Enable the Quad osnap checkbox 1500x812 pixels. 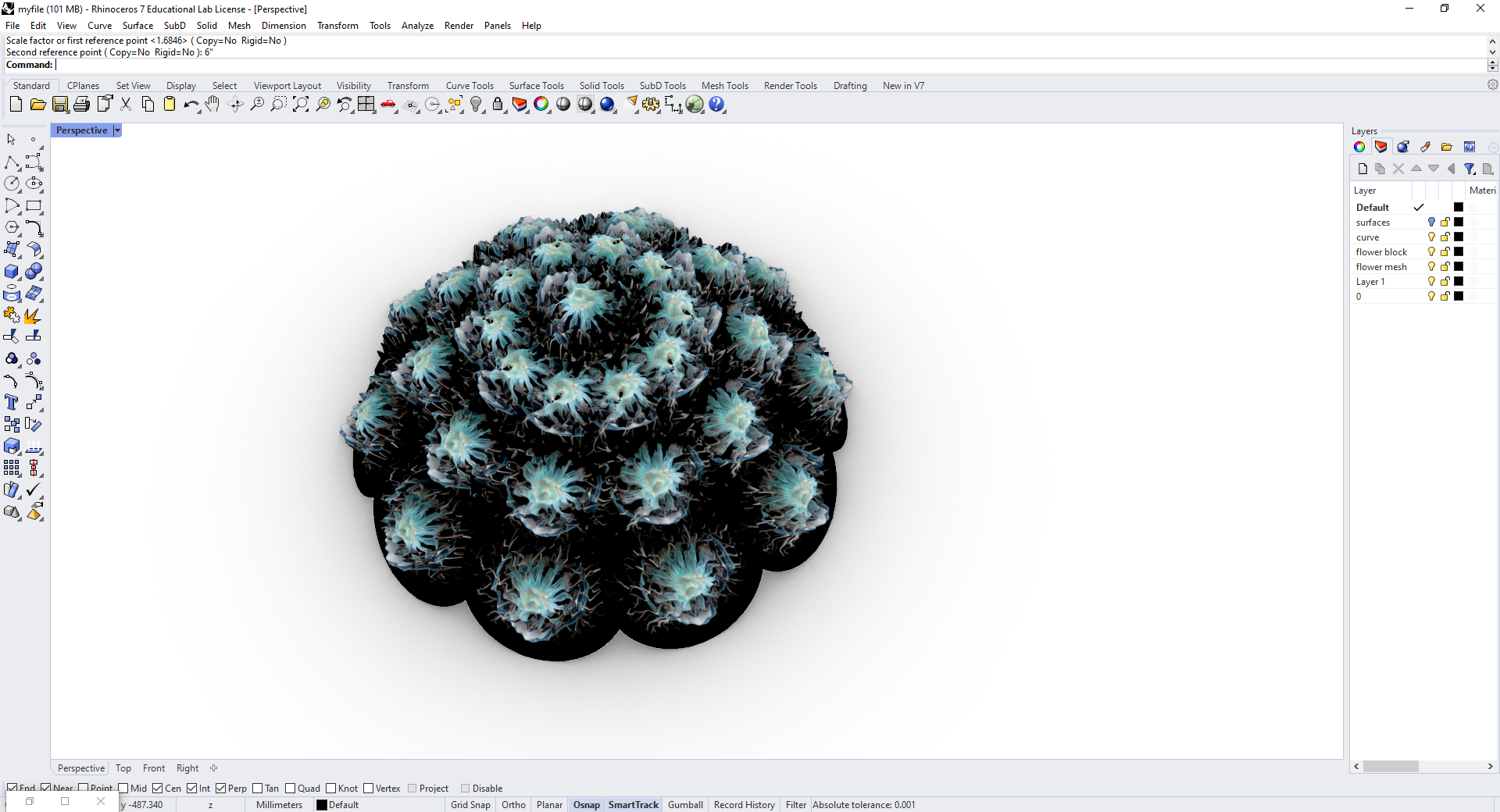[x=291, y=789]
